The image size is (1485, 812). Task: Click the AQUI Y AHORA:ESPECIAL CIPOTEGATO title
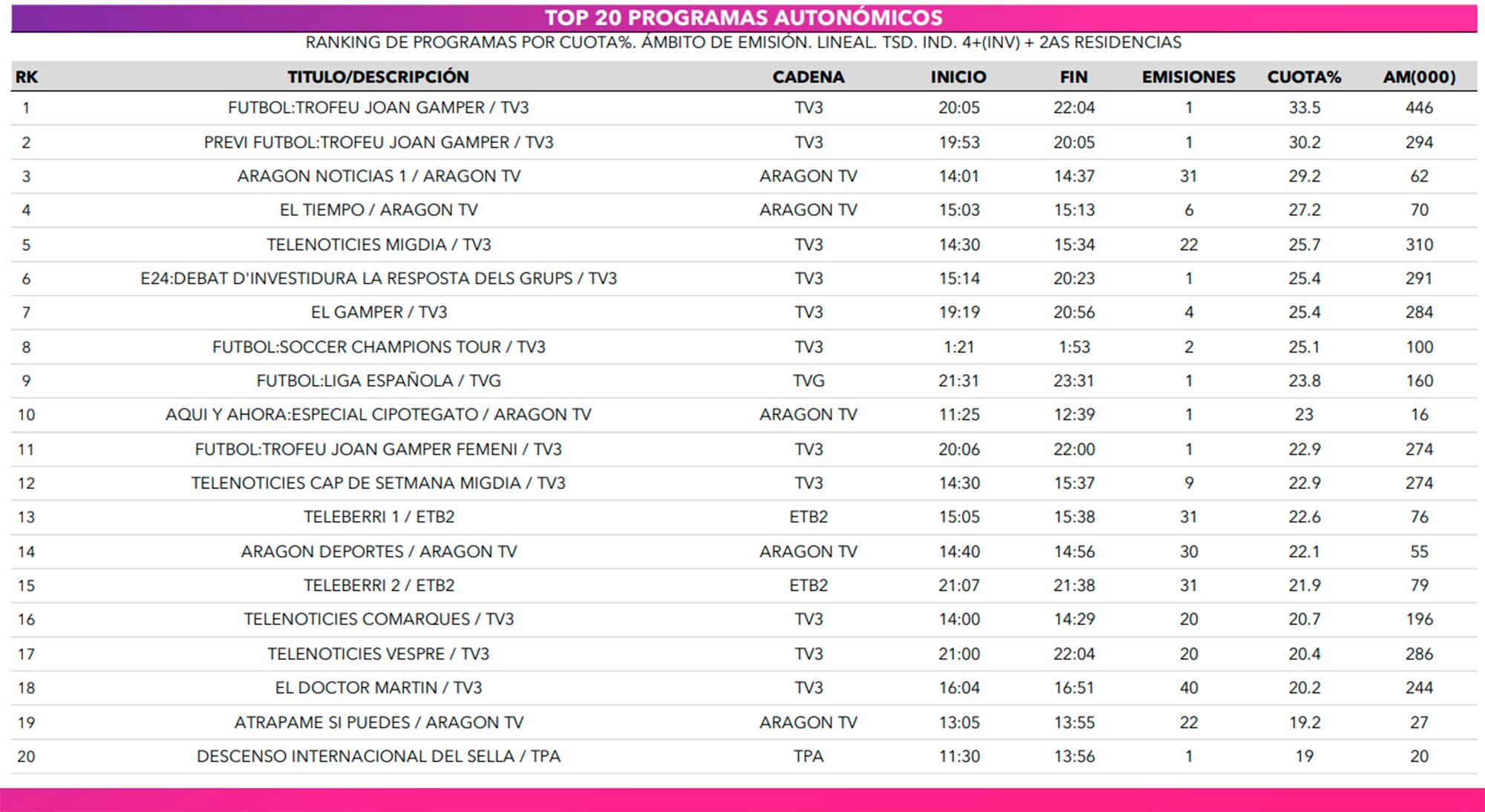click(378, 415)
